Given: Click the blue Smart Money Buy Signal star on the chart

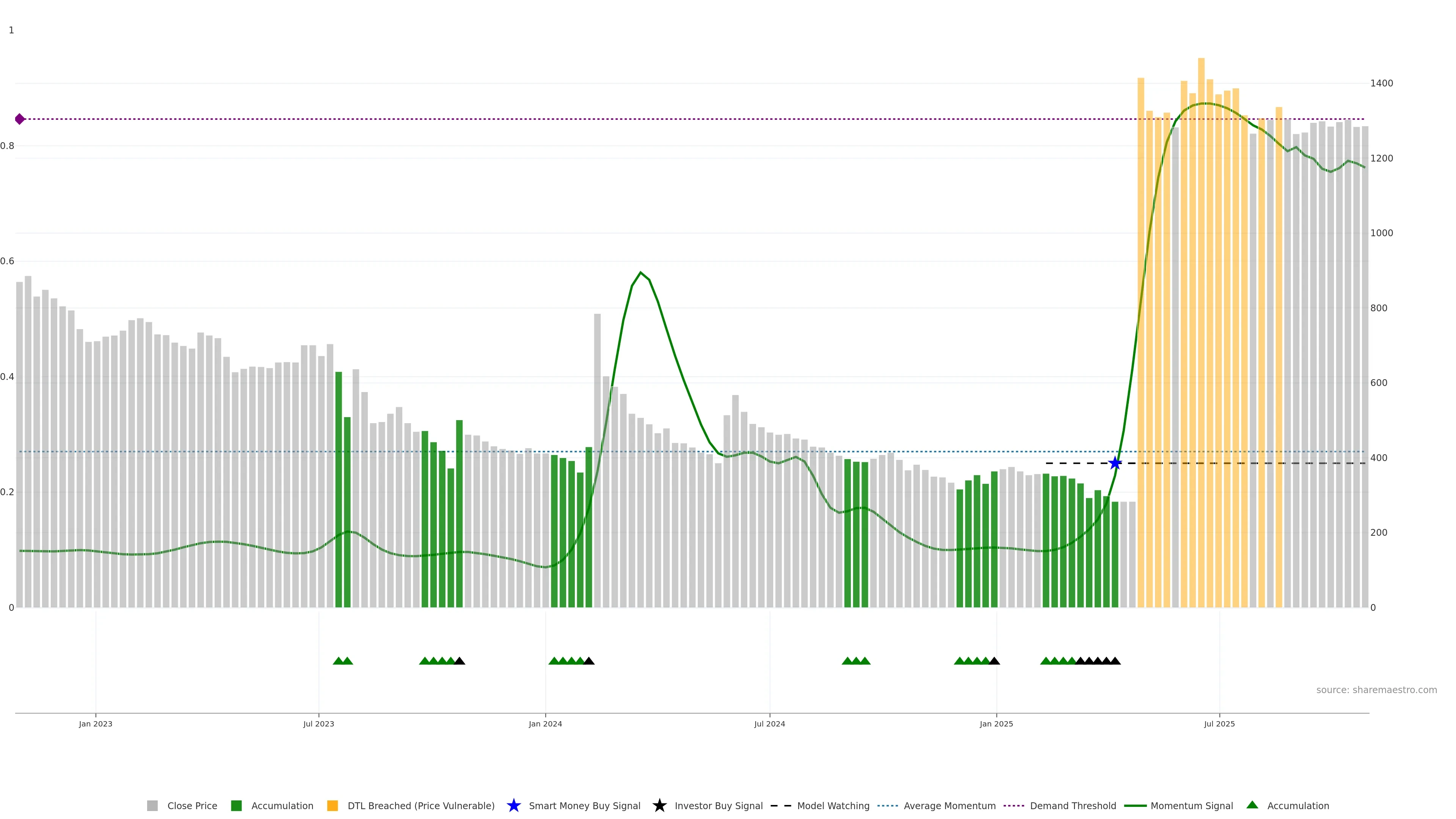Looking at the screenshot, I should (1115, 463).
